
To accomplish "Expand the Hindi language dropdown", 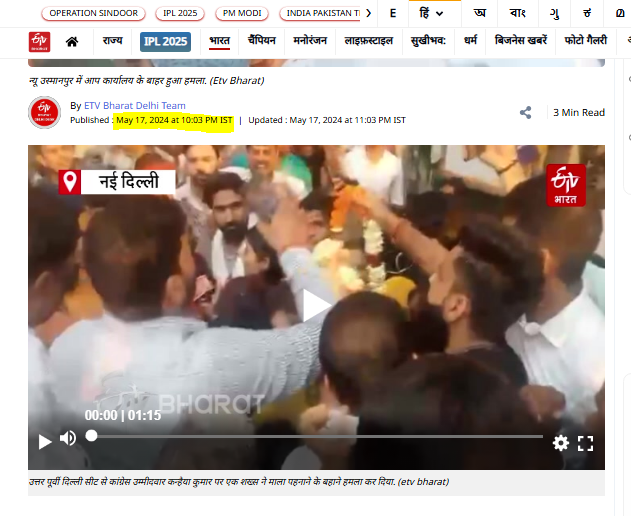I will pos(431,13).
